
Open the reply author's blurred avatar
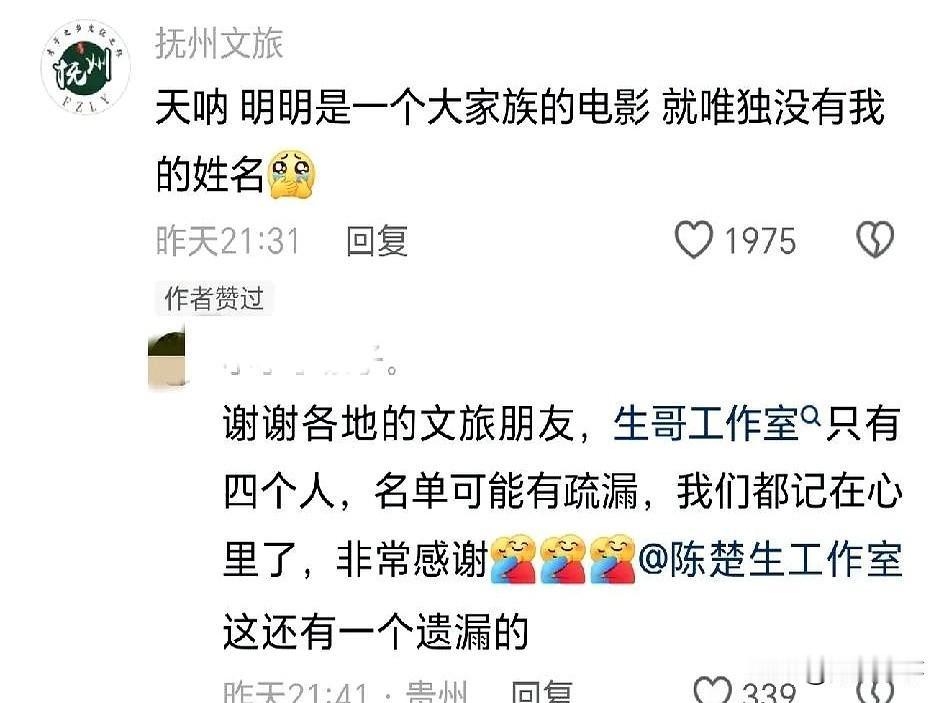pos(166,359)
